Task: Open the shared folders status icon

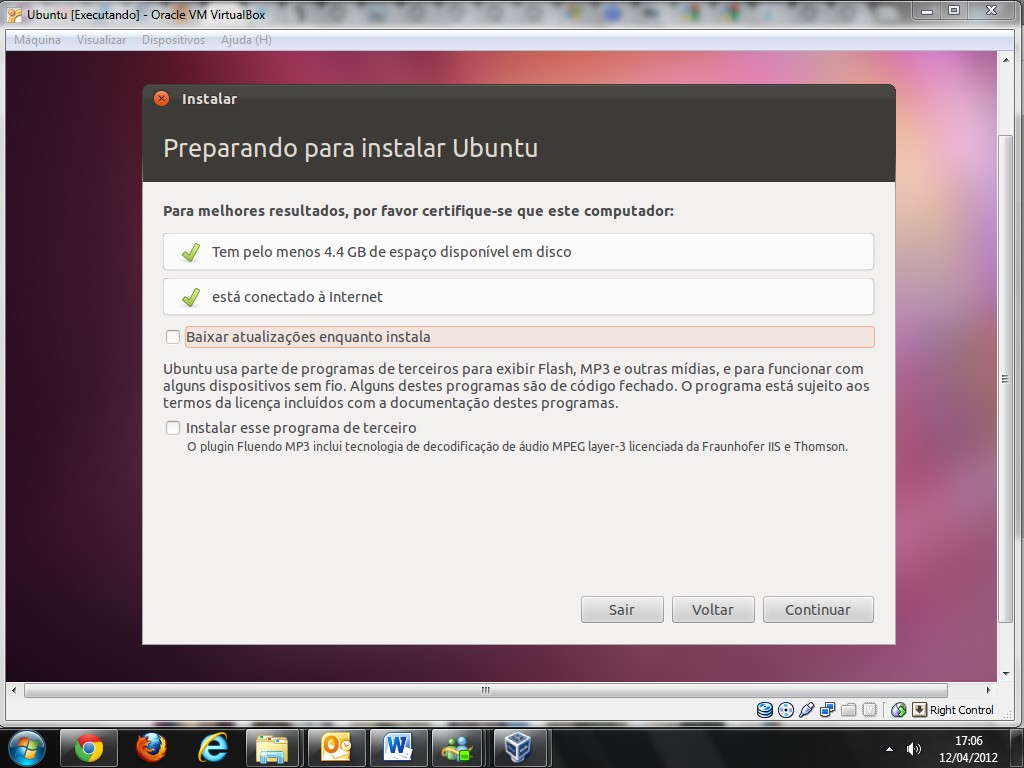Action: pos(849,710)
